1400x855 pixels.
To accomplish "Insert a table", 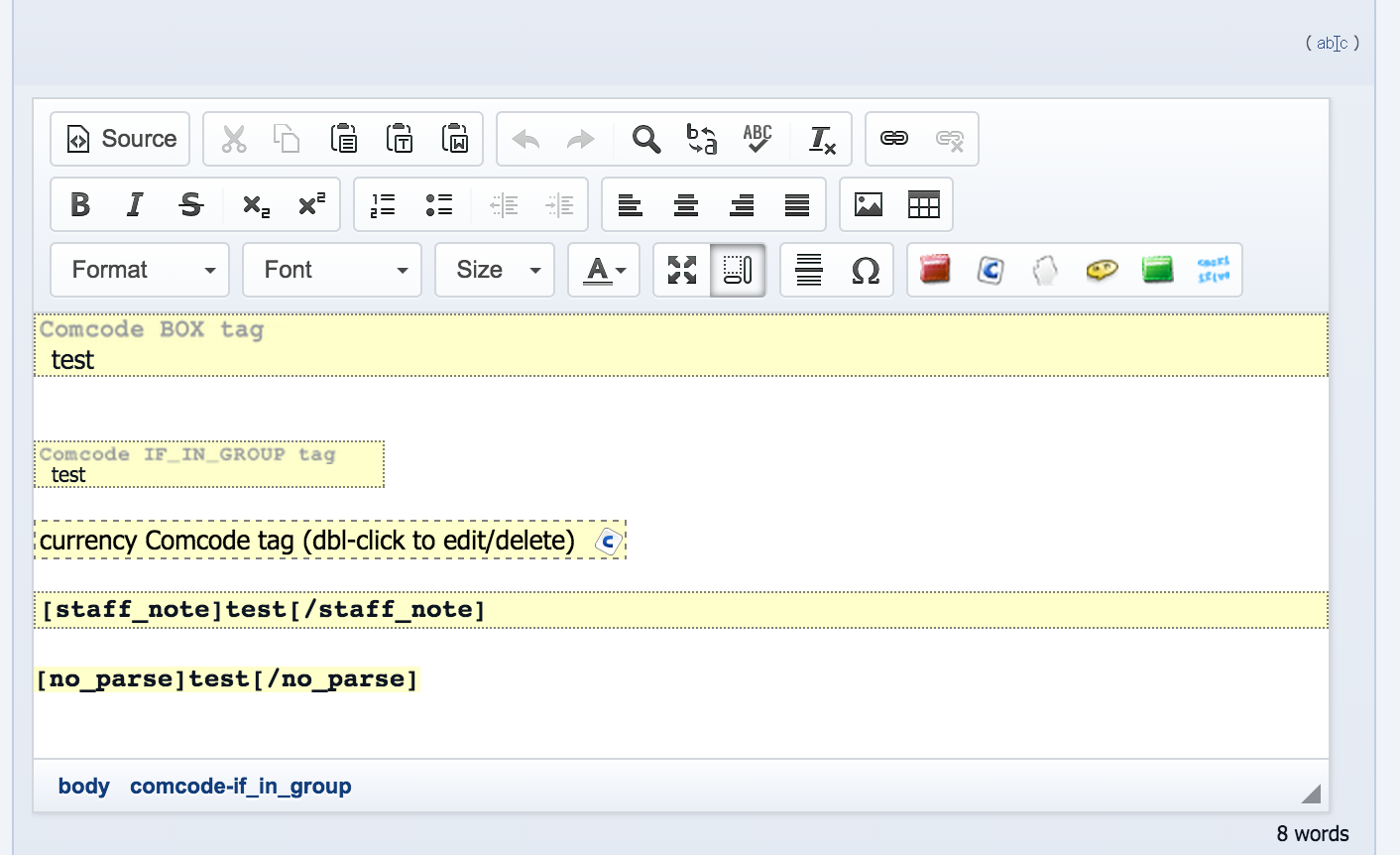I will 924,204.
